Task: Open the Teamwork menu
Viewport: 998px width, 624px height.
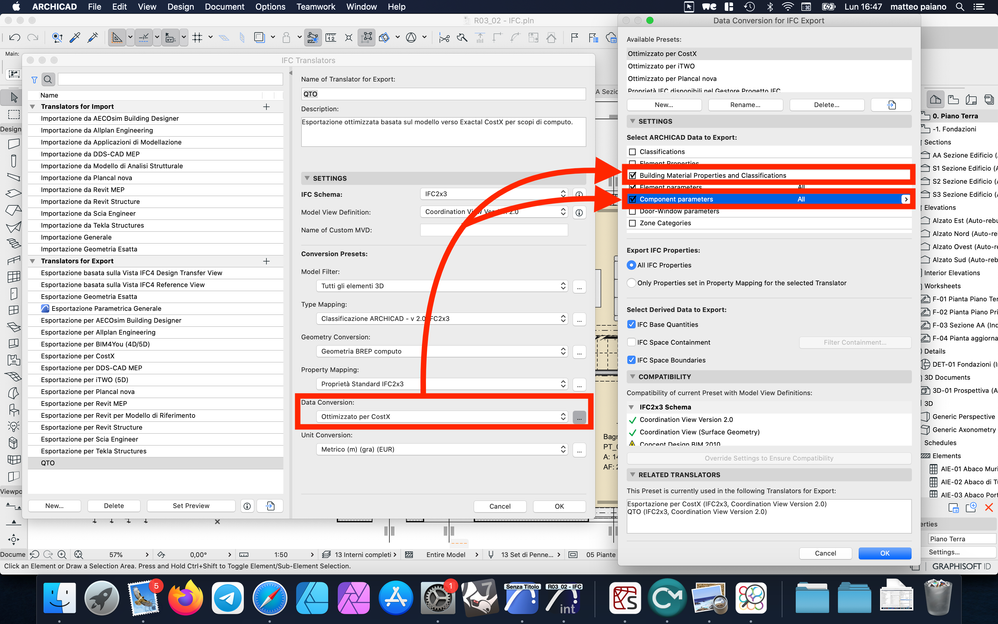Action: tap(316, 6)
